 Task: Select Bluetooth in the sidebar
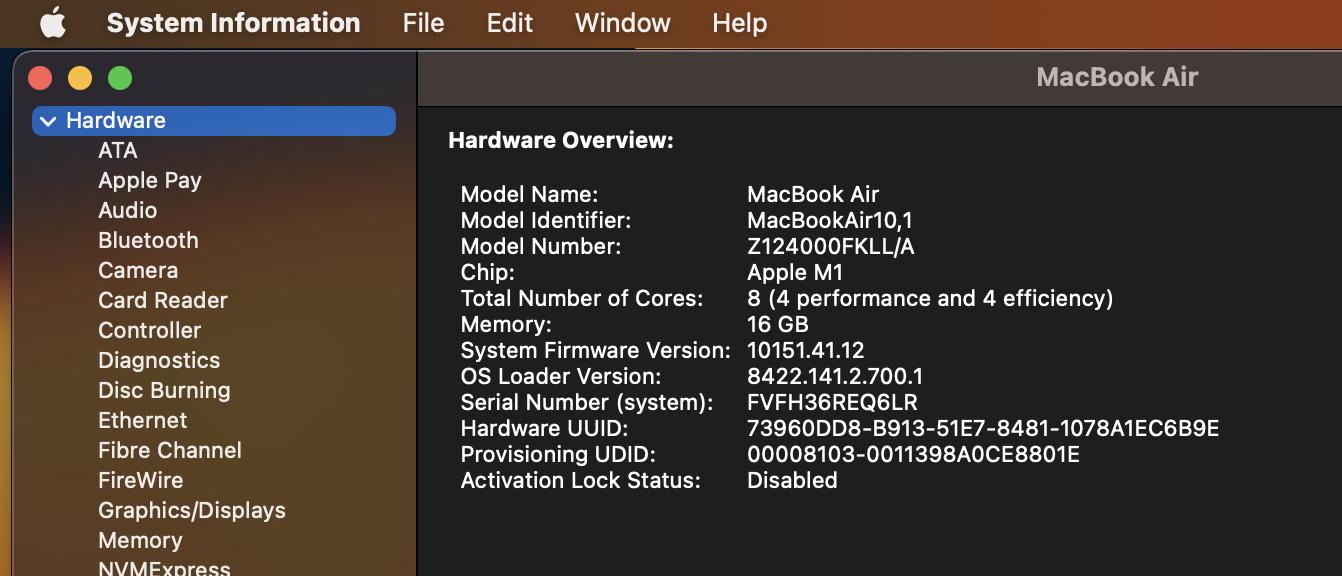click(x=148, y=240)
